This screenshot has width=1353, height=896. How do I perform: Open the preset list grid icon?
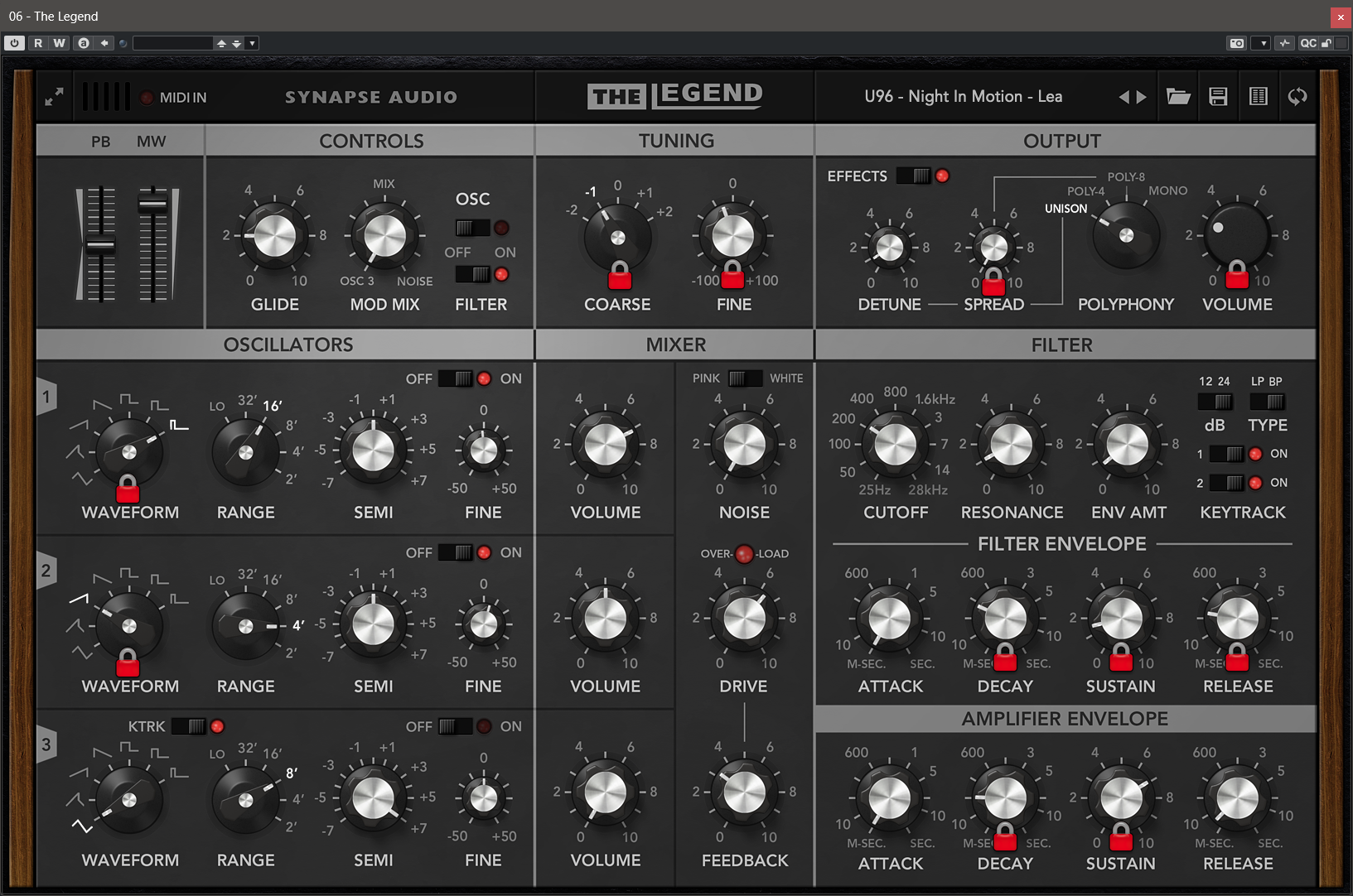click(1258, 97)
